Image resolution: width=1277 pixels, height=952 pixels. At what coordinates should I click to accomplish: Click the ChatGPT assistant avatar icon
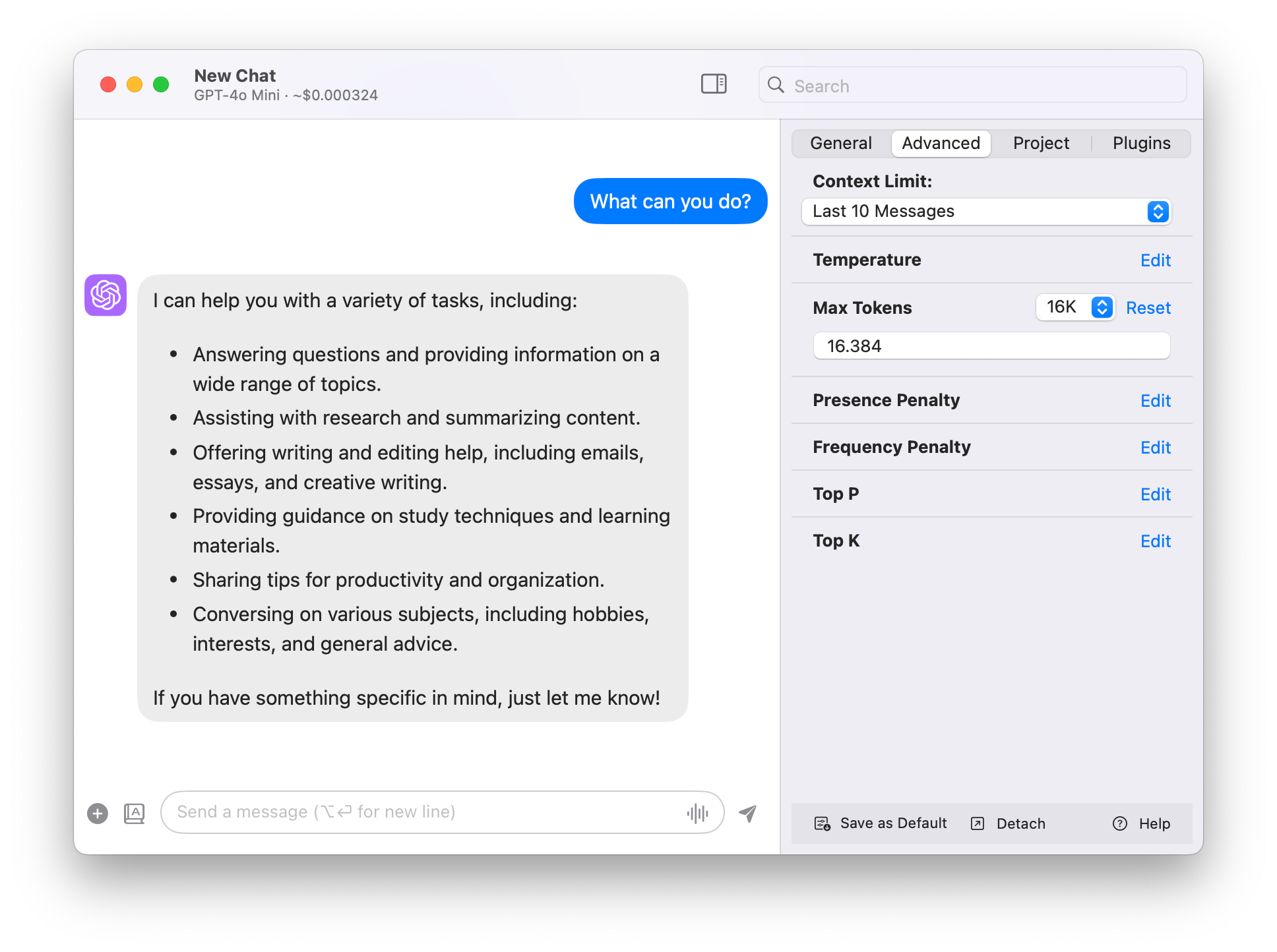point(105,295)
